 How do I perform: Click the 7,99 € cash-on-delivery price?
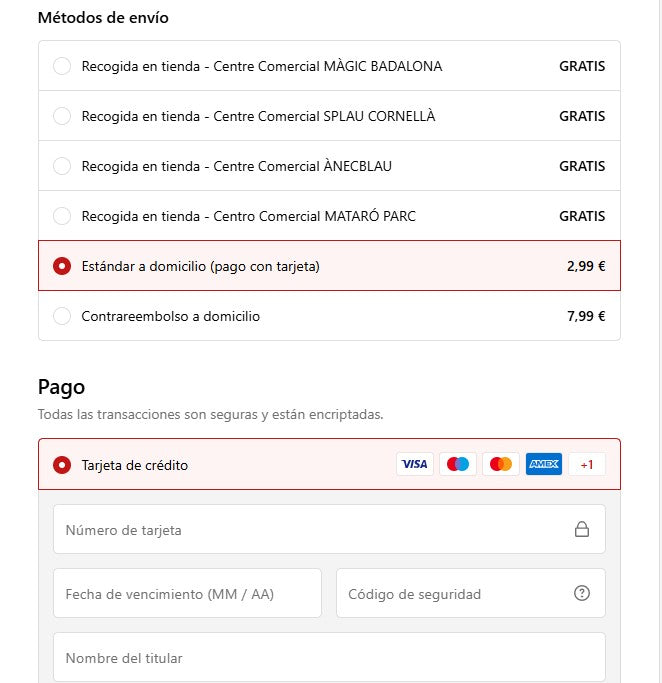coord(586,316)
